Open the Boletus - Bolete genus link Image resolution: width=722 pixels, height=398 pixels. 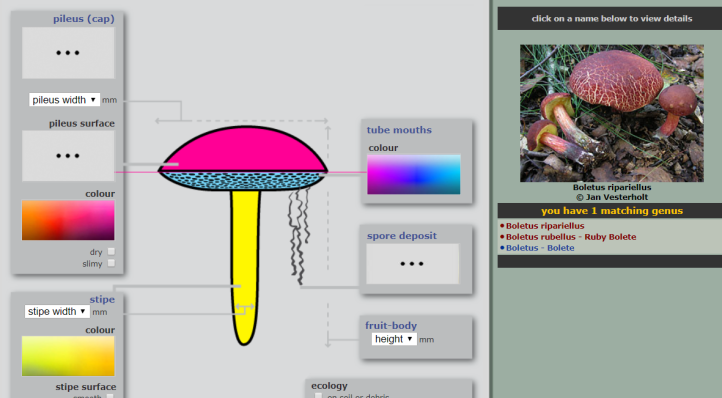coord(540,248)
